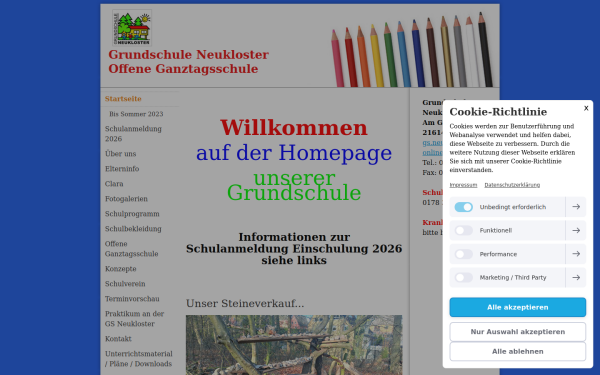Expand details arrow for Unbedingt erforderlich
The image size is (600, 375).
tap(576, 207)
